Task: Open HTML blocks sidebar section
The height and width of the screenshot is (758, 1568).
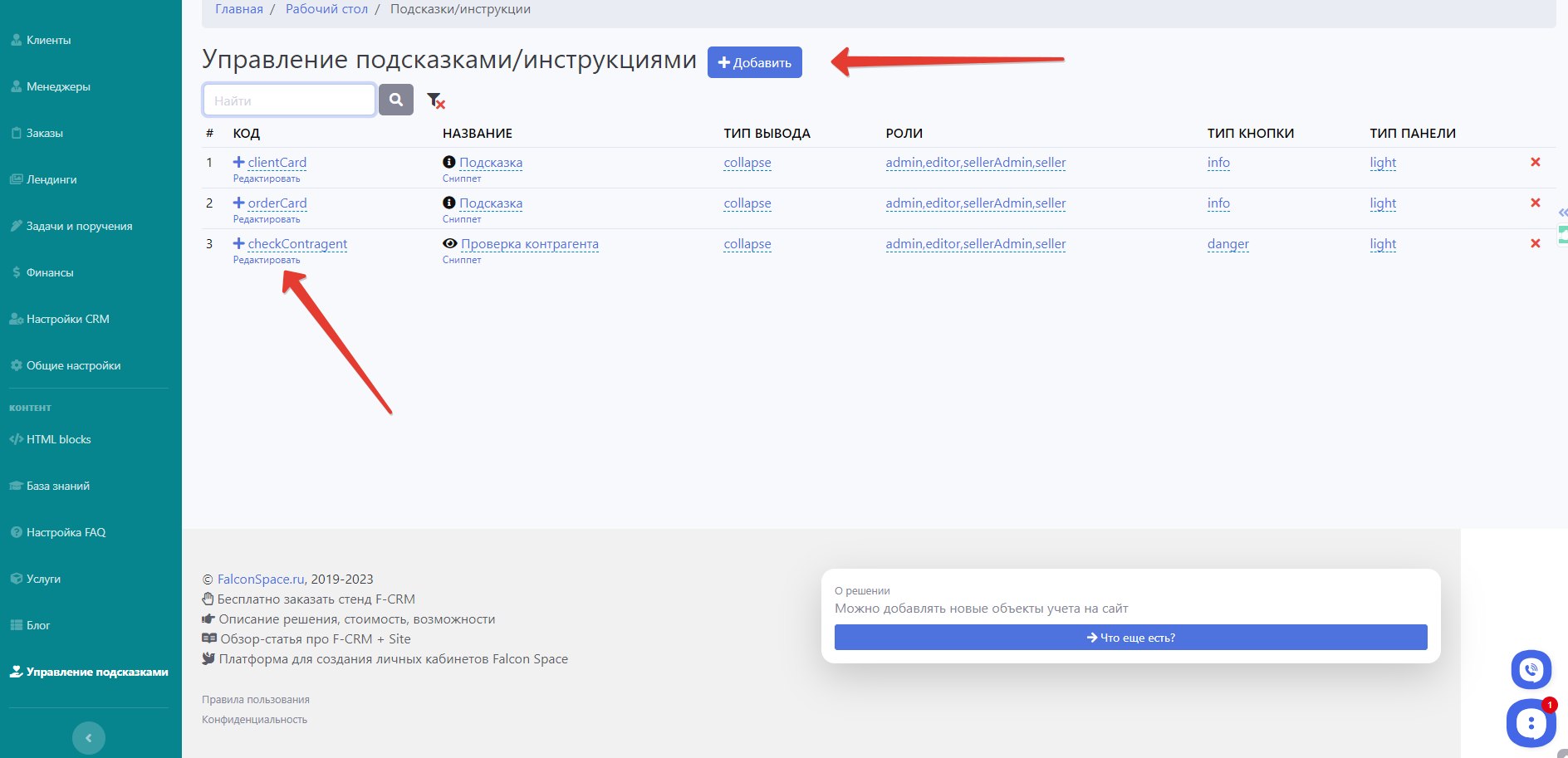Action: [x=58, y=439]
